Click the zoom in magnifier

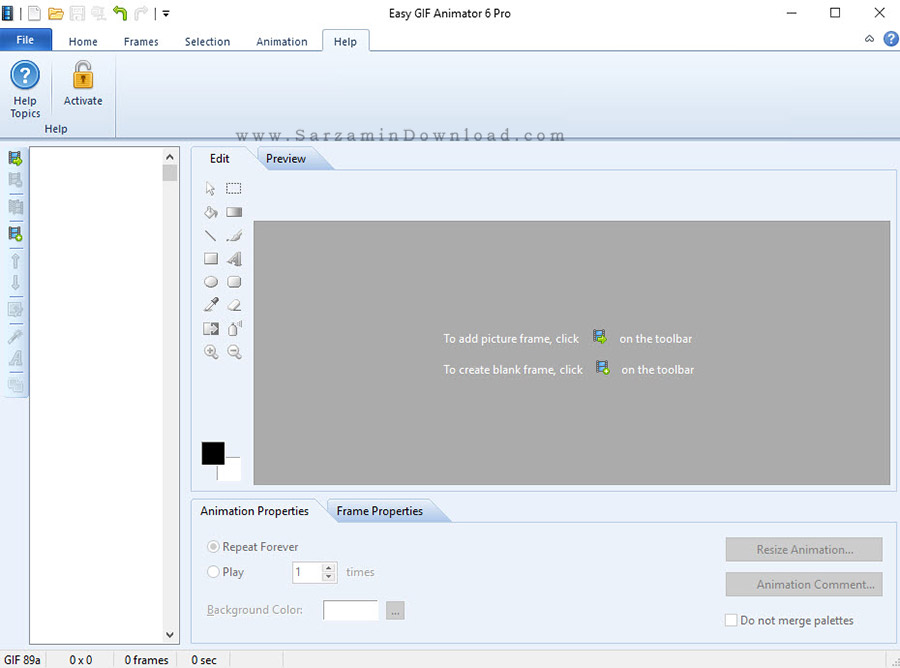tap(211, 352)
